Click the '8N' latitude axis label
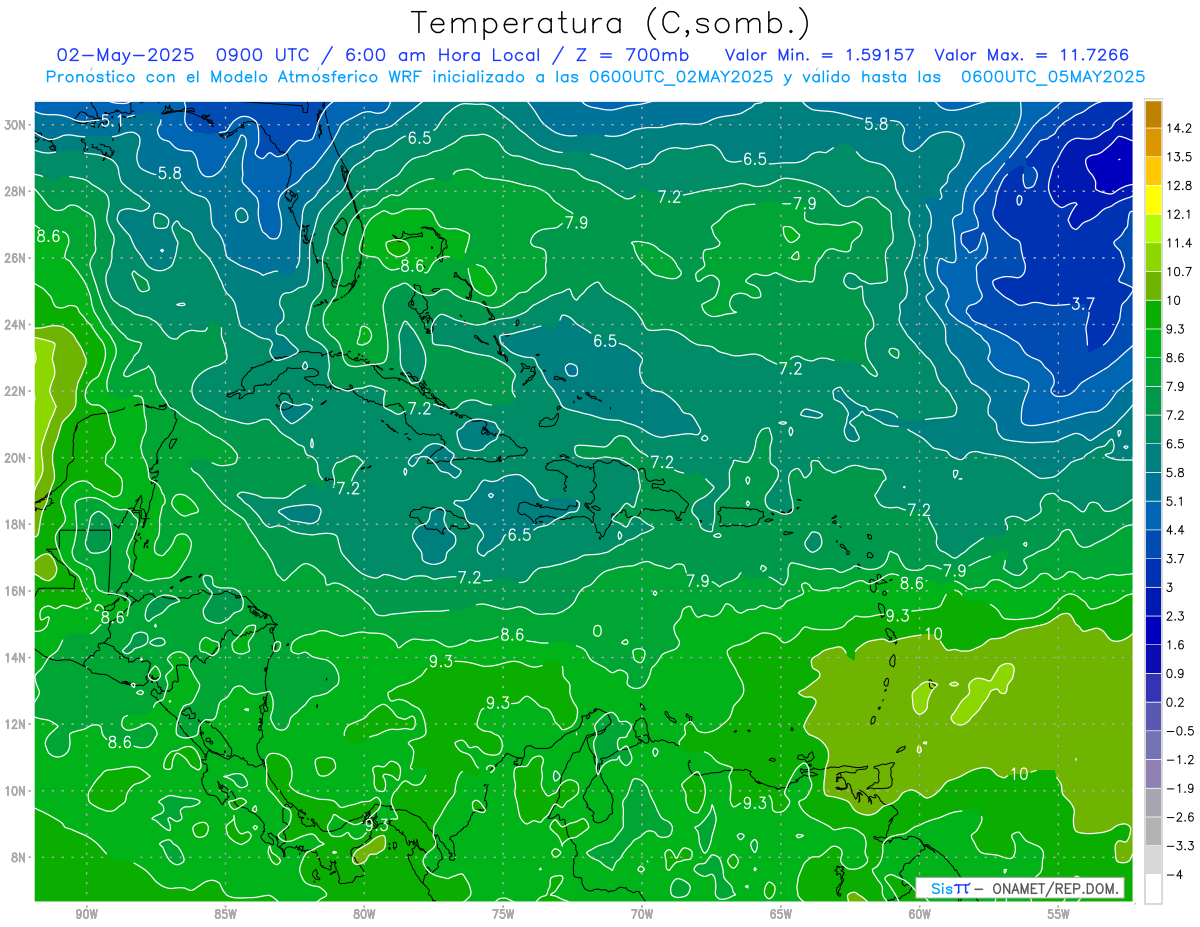This screenshot has width=1200, height=927. (x=19, y=857)
